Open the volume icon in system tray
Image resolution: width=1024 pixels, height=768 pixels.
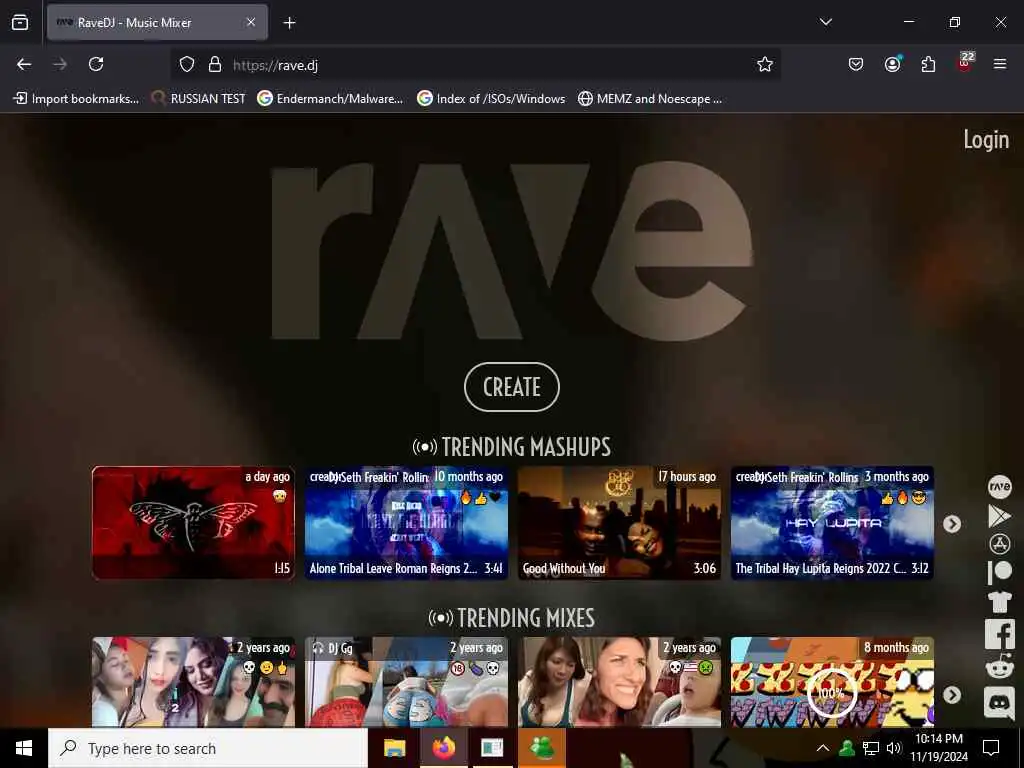[x=893, y=748]
